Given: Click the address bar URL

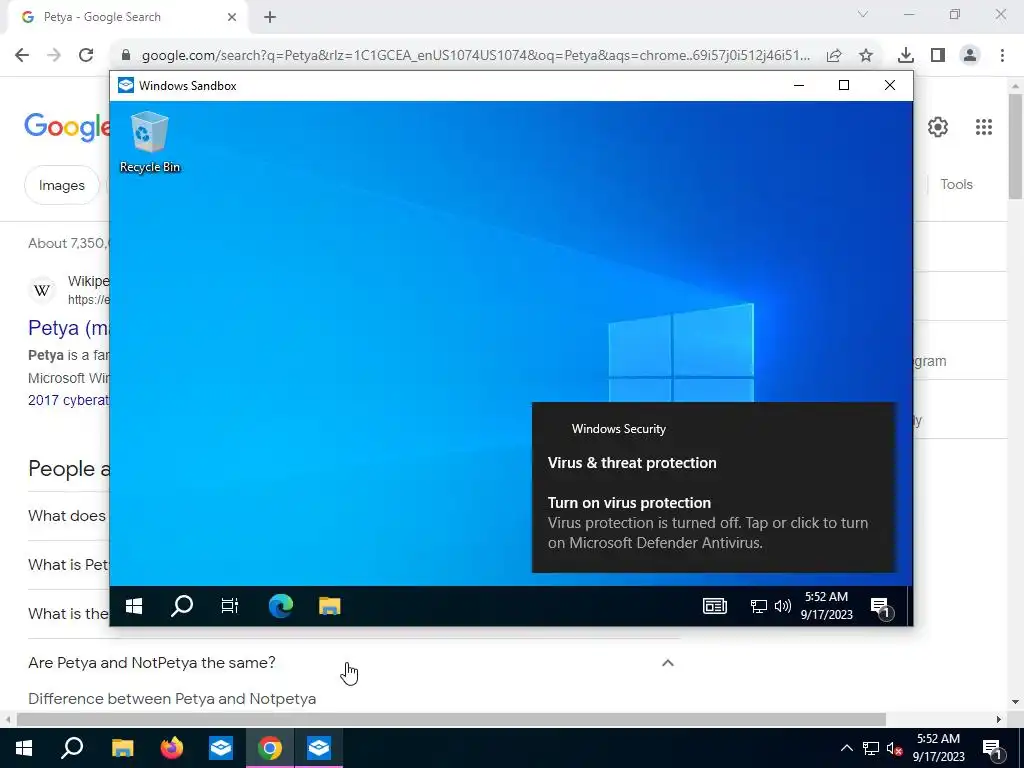Looking at the screenshot, I should pos(475,56).
